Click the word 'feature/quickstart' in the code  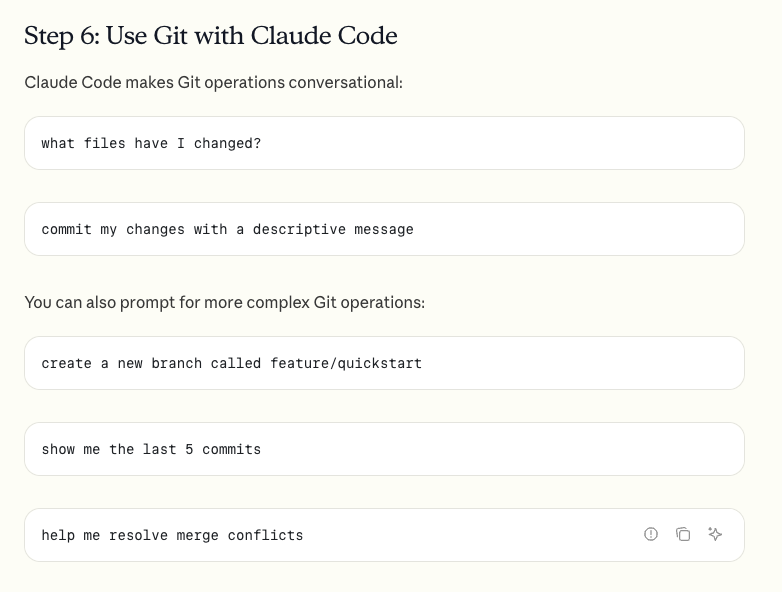point(346,363)
